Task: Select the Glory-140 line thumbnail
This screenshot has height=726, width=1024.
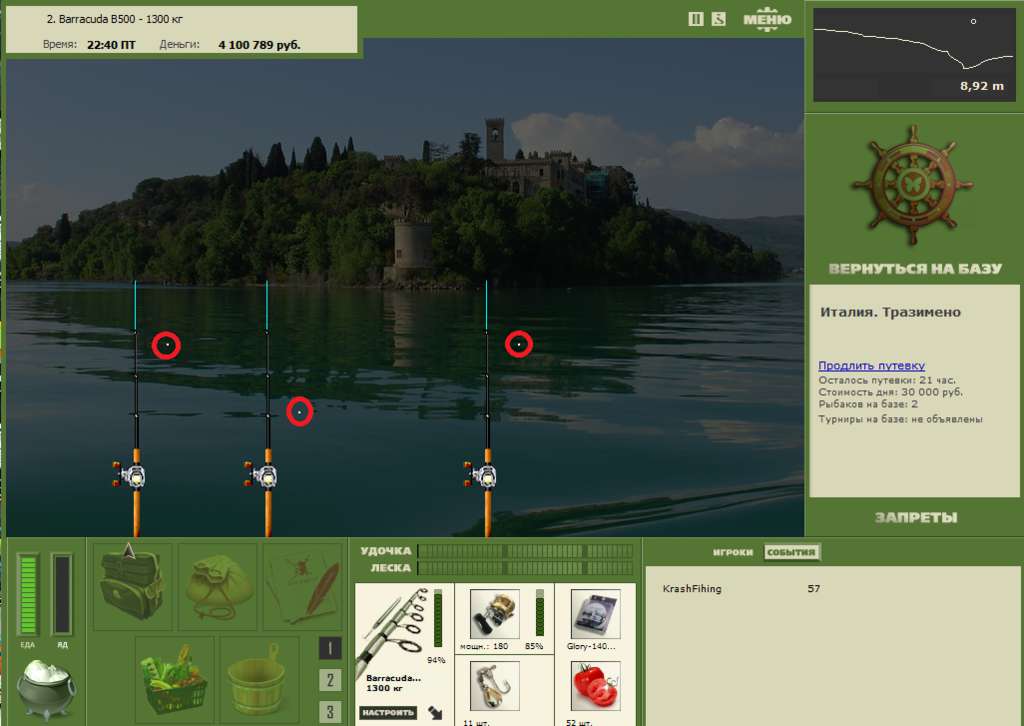Action: click(x=595, y=614)
